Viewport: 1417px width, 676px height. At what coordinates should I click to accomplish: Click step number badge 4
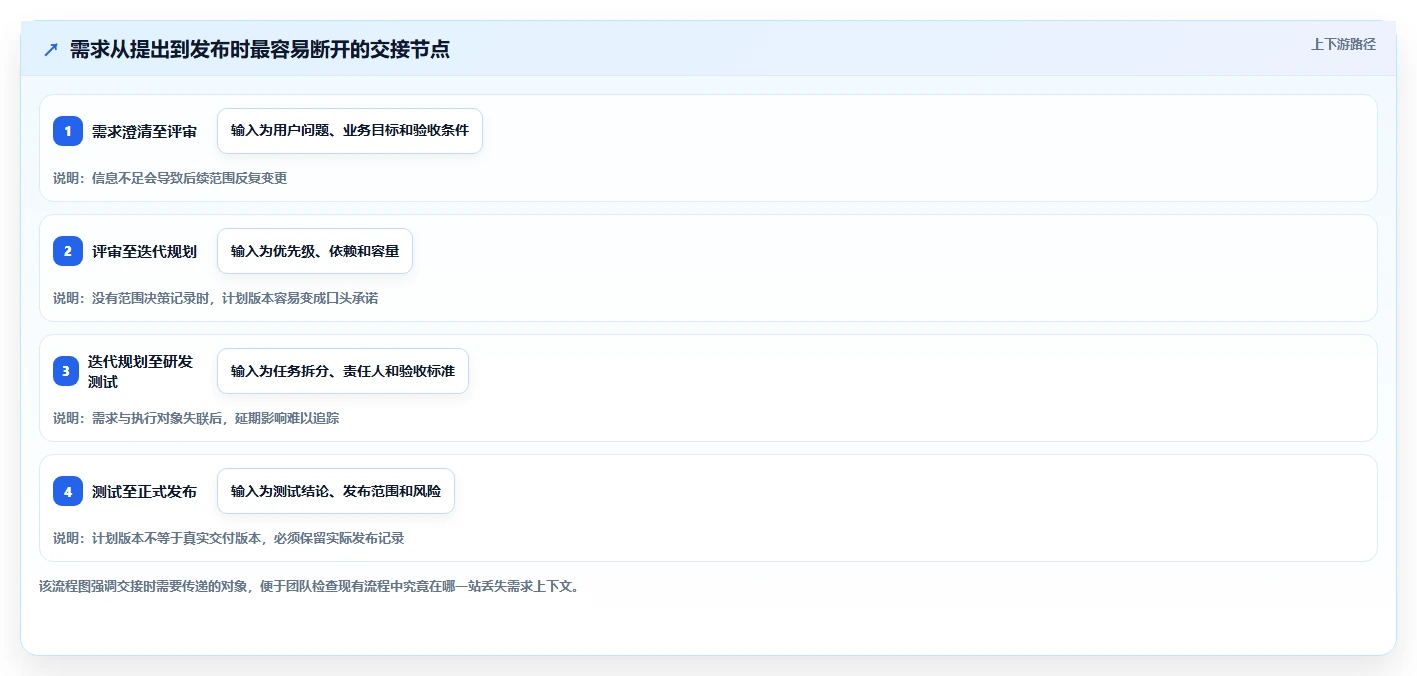coord(68,491)
